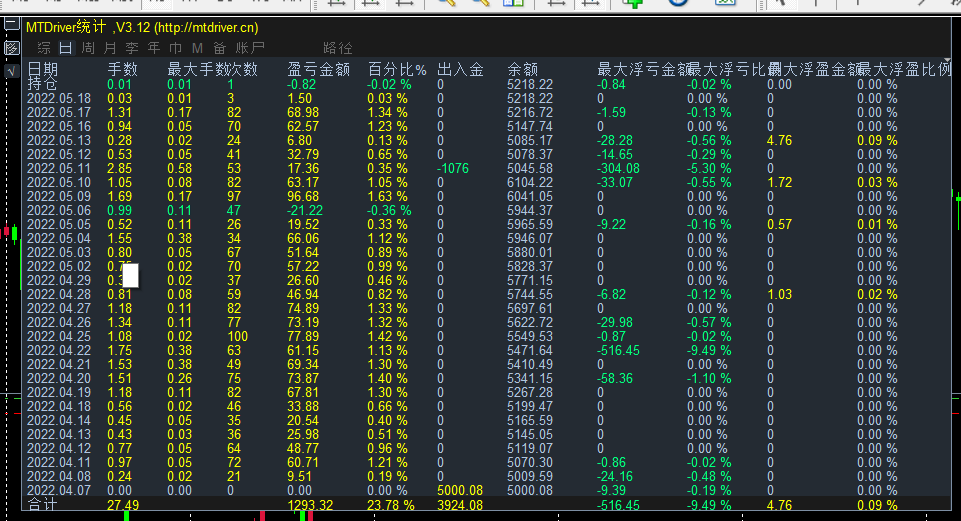Select the 持仓 open positions row label
Image resolution: width=961 pixels, height=521 pixels.
click(42, 83)
